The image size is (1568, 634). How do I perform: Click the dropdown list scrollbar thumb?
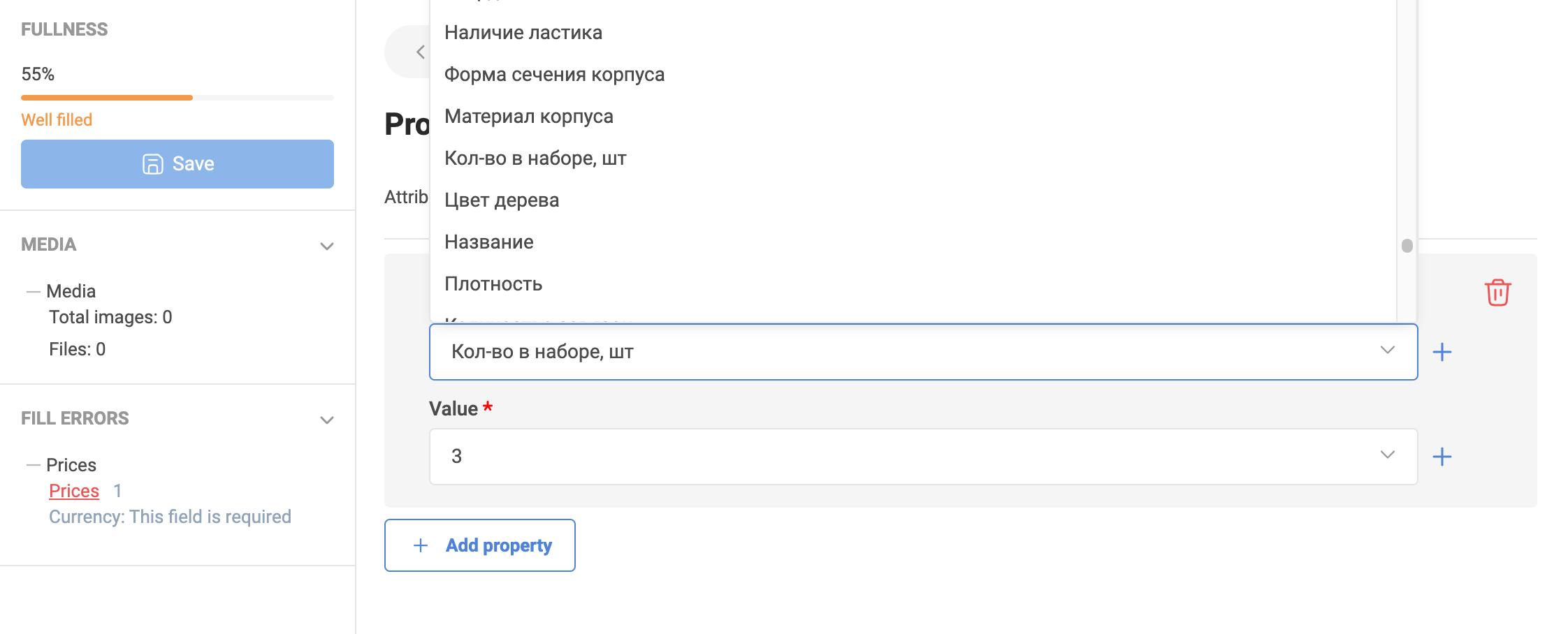[x=1407, y=246]
